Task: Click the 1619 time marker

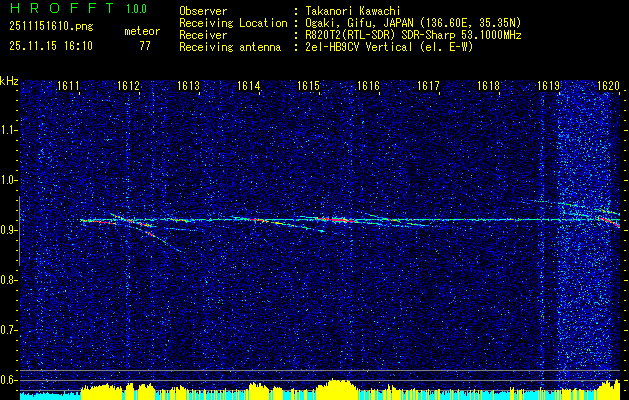Action: (x=548, y=86)
